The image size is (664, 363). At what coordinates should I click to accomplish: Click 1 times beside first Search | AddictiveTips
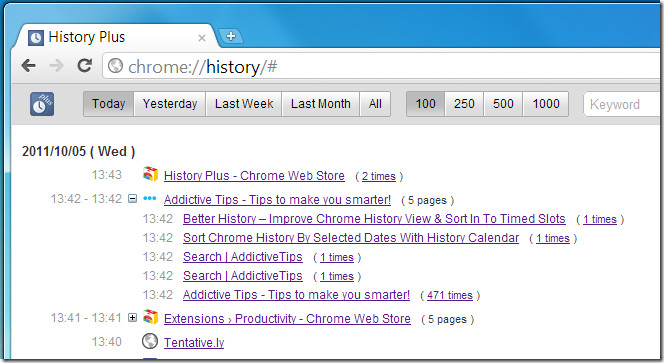click(x=337, y=258)
